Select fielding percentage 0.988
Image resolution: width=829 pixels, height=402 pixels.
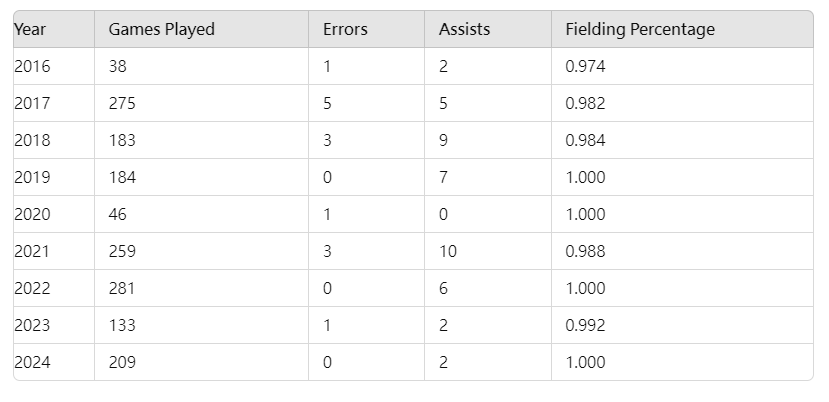coord(585,251)
